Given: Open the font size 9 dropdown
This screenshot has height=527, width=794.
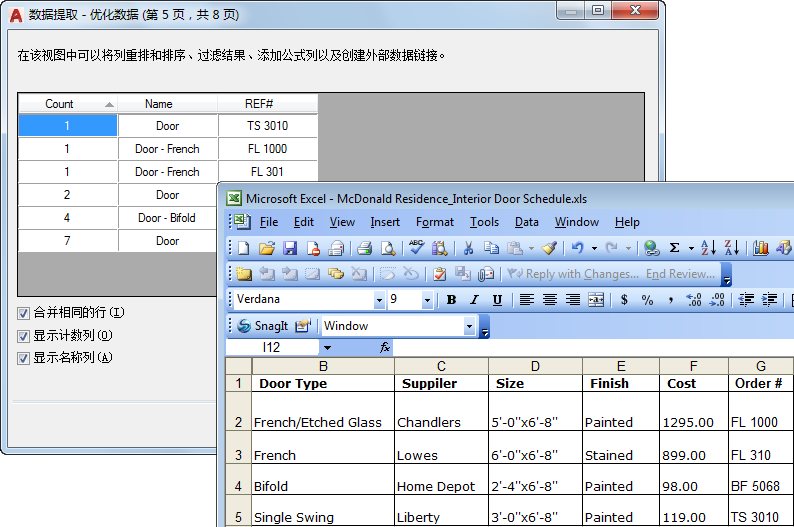Looking at the screenshot, I should 427,300.
